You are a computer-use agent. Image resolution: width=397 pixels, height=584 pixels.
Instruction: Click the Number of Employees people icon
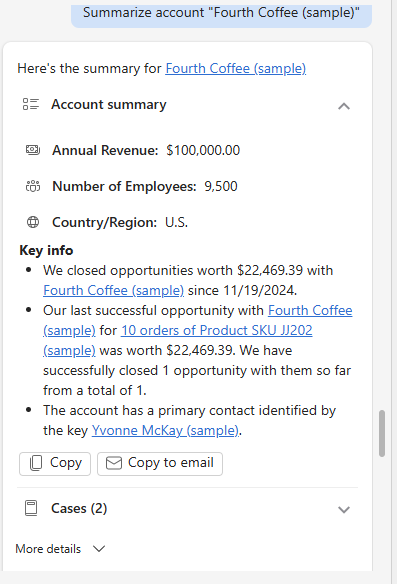click(33, 186)
